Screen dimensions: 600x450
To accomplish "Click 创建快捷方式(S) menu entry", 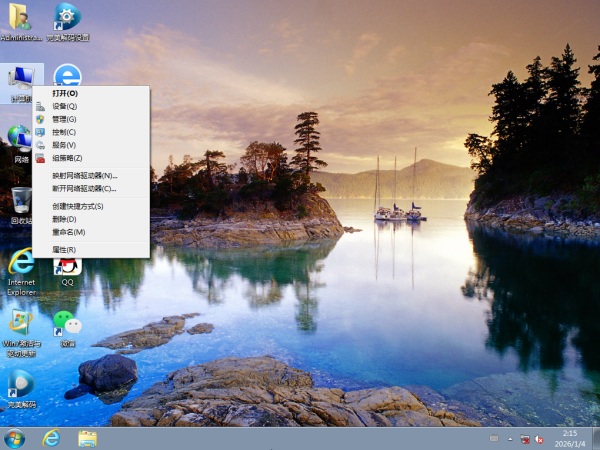I will [78, 206].
